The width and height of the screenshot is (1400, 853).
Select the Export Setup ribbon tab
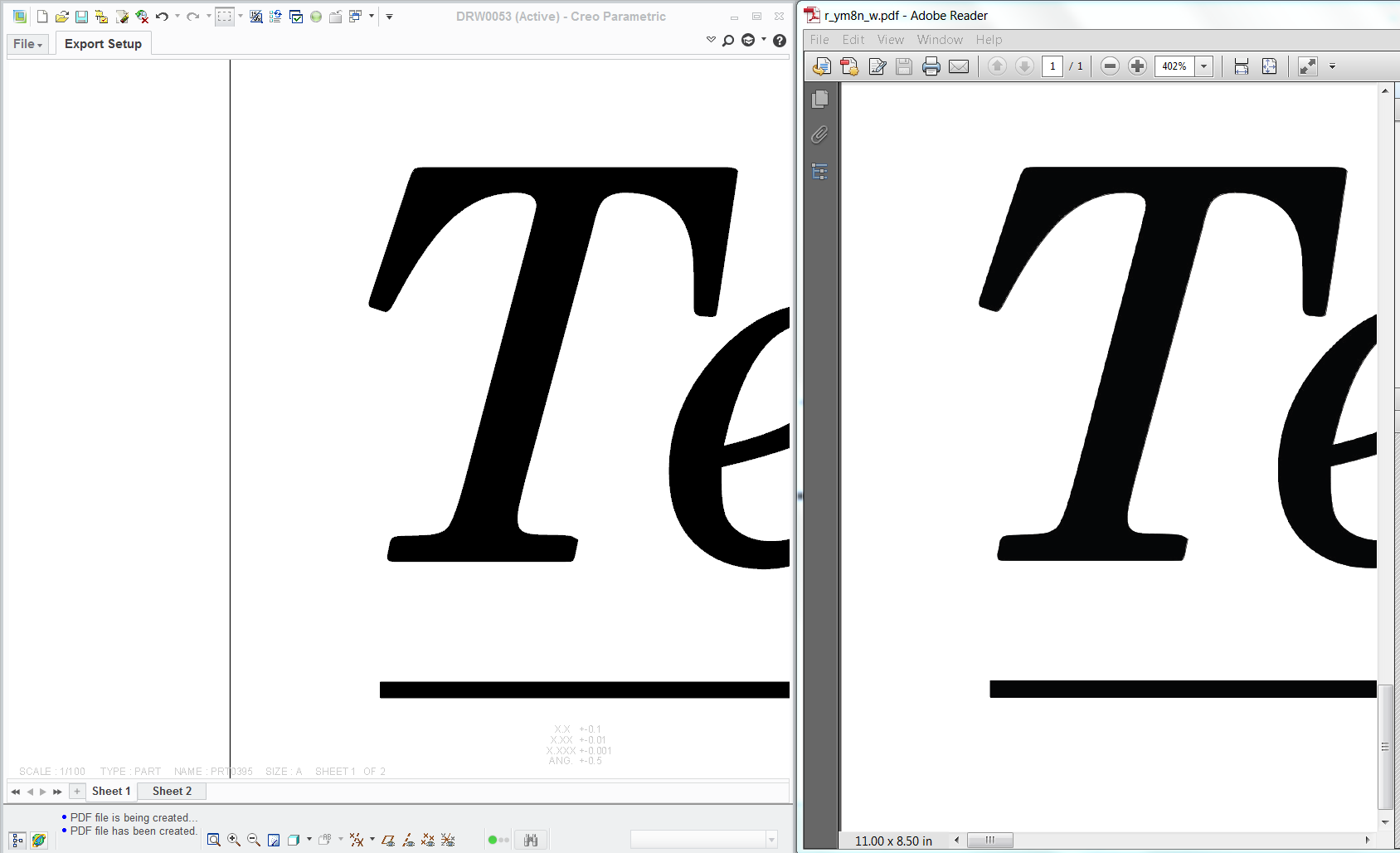103,44
